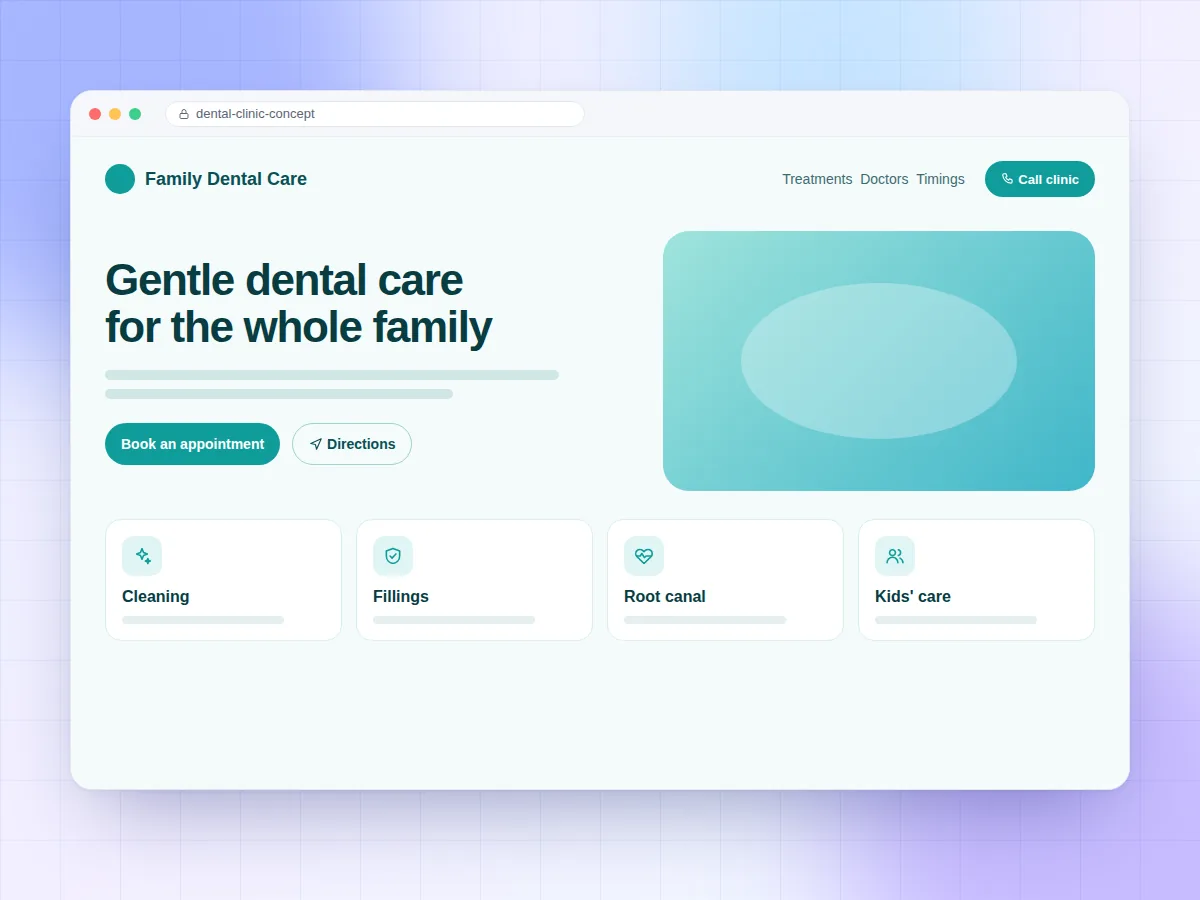Viewport: 1200px width, 900px height.
Task: Click the green maximize window dot
Action: (135, 114)
